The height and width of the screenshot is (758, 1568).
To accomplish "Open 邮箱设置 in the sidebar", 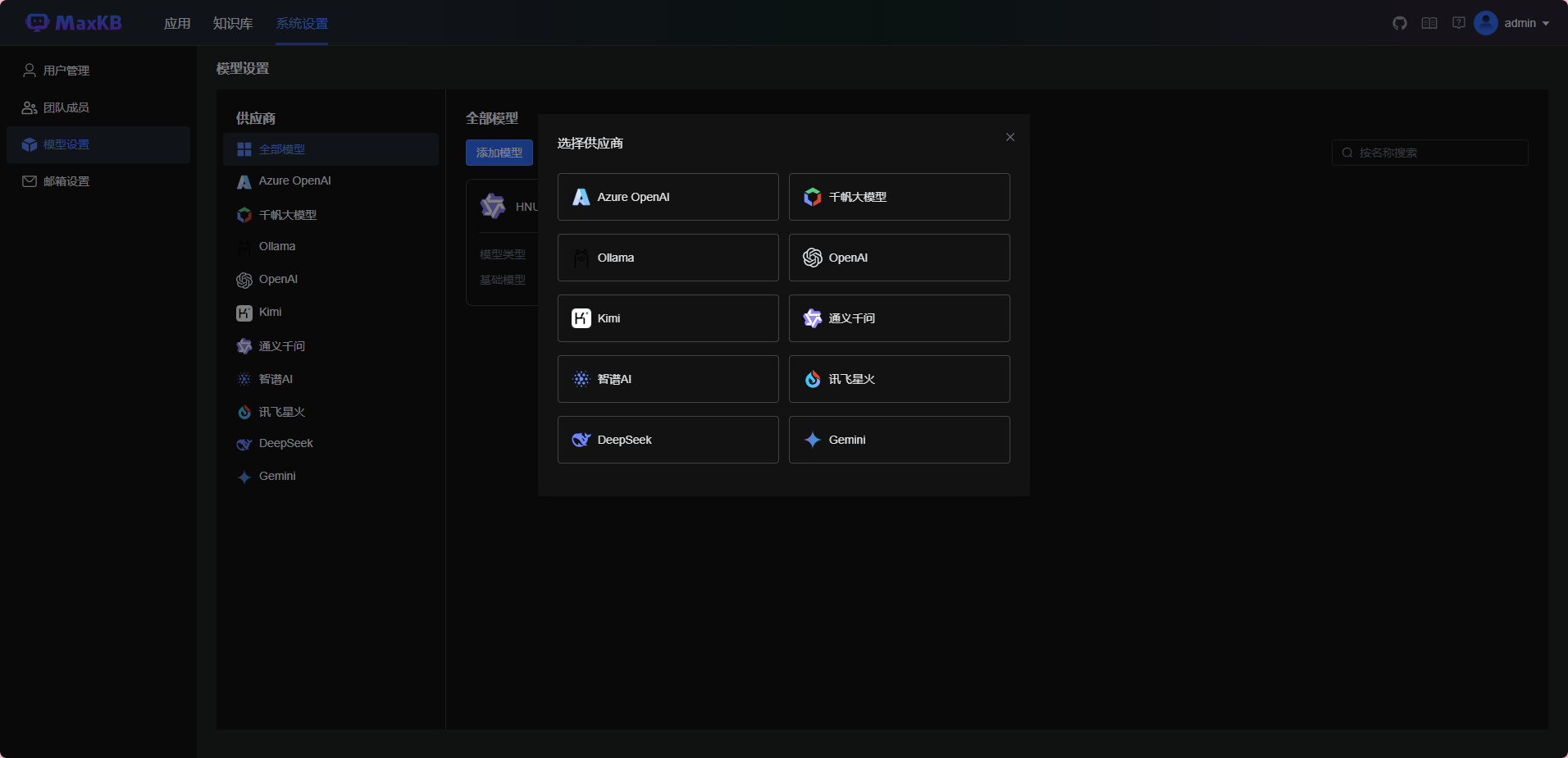I will tap(66, 181).
